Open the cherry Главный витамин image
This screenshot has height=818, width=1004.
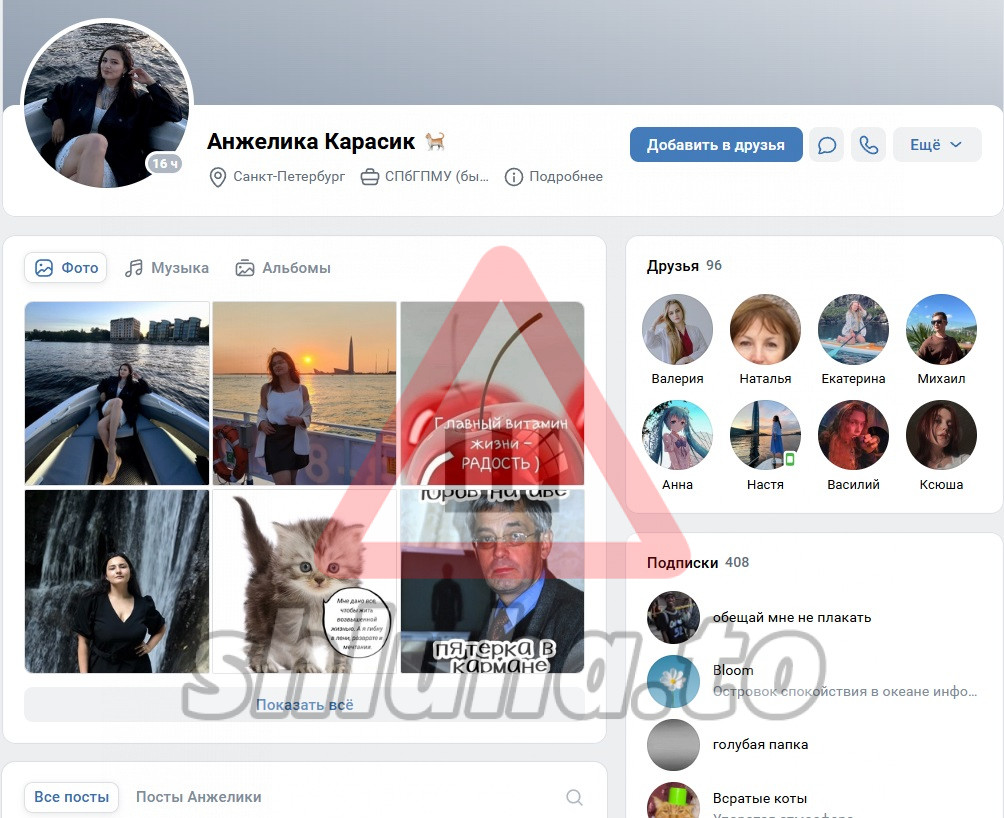pos(492,393)
